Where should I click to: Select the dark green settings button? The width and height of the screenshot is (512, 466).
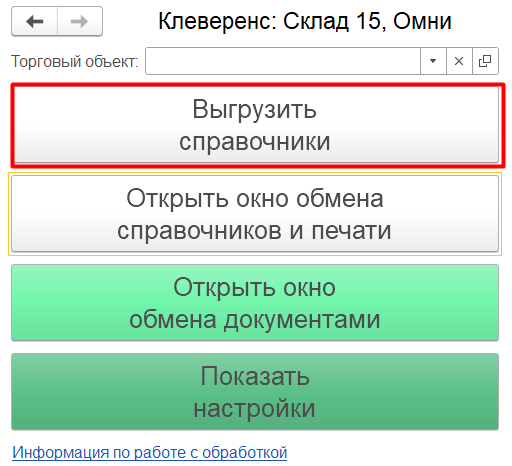[x=255, y=392]
